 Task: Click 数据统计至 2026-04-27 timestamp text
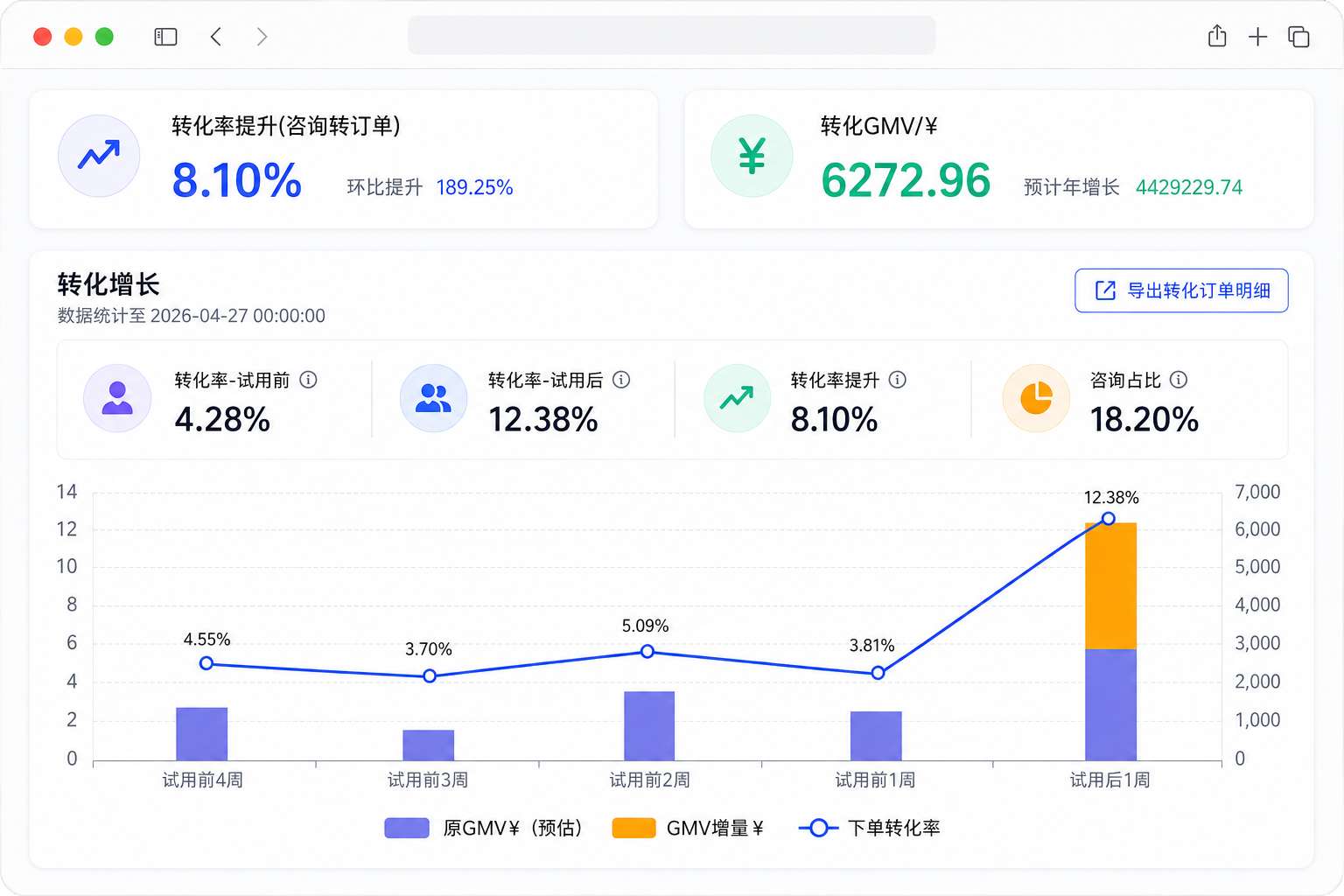tap(192, 316)
